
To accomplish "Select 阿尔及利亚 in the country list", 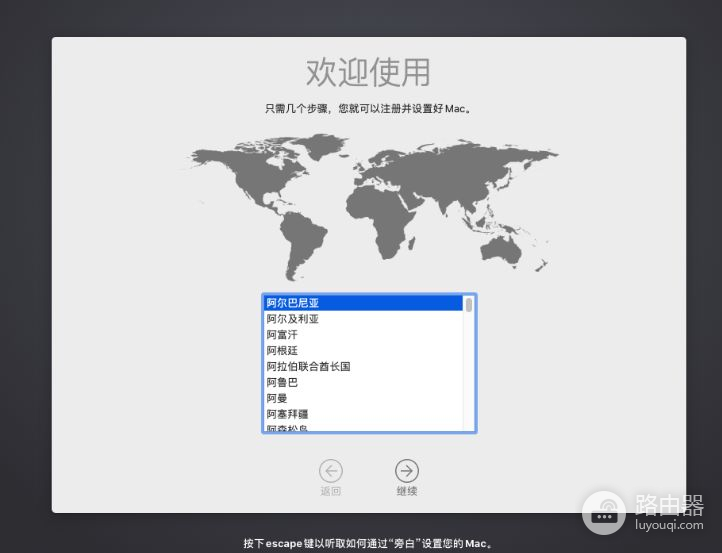I will tap(292, 319).
